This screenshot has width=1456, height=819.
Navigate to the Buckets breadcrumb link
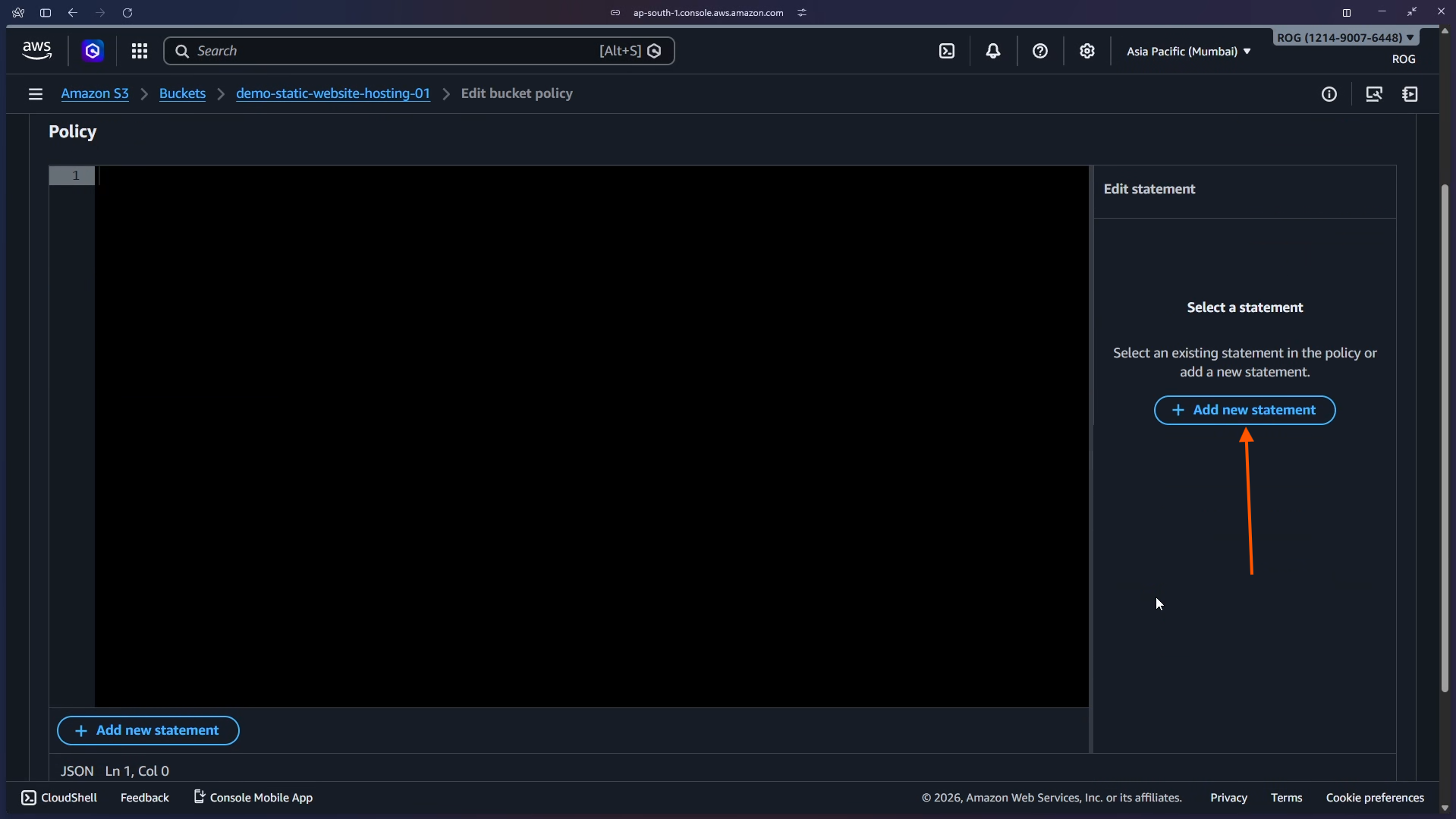182,93
